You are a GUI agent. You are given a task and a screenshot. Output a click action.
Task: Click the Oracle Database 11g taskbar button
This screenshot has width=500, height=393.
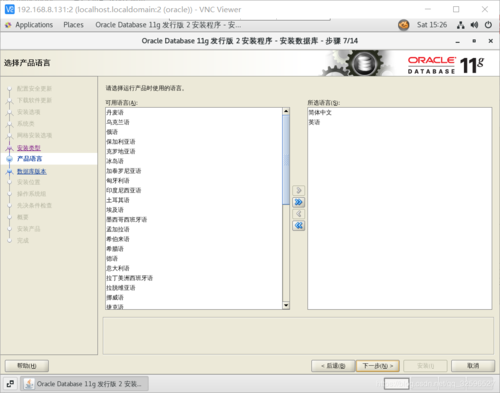pyautogui.click(x=85, y=384)
